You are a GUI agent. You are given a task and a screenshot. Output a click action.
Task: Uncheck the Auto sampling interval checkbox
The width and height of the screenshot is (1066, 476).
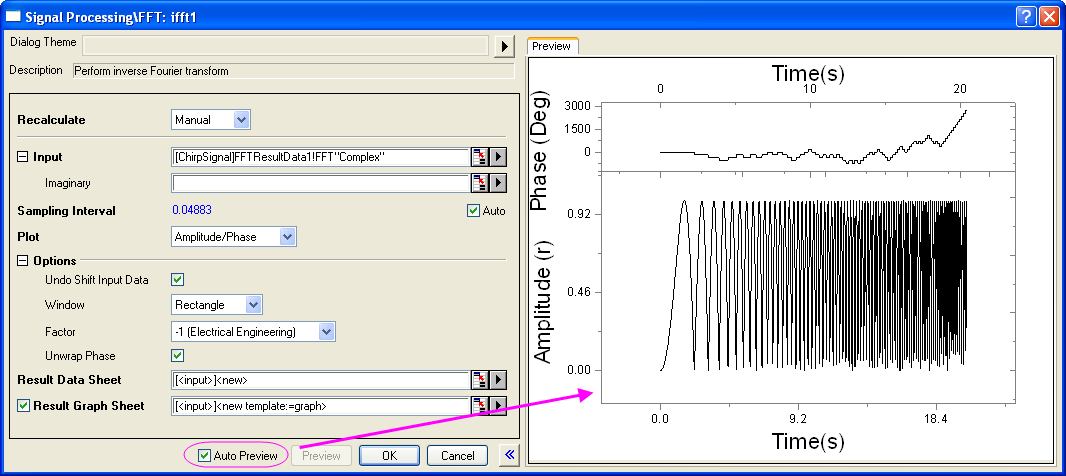click(x=474, y=211)
